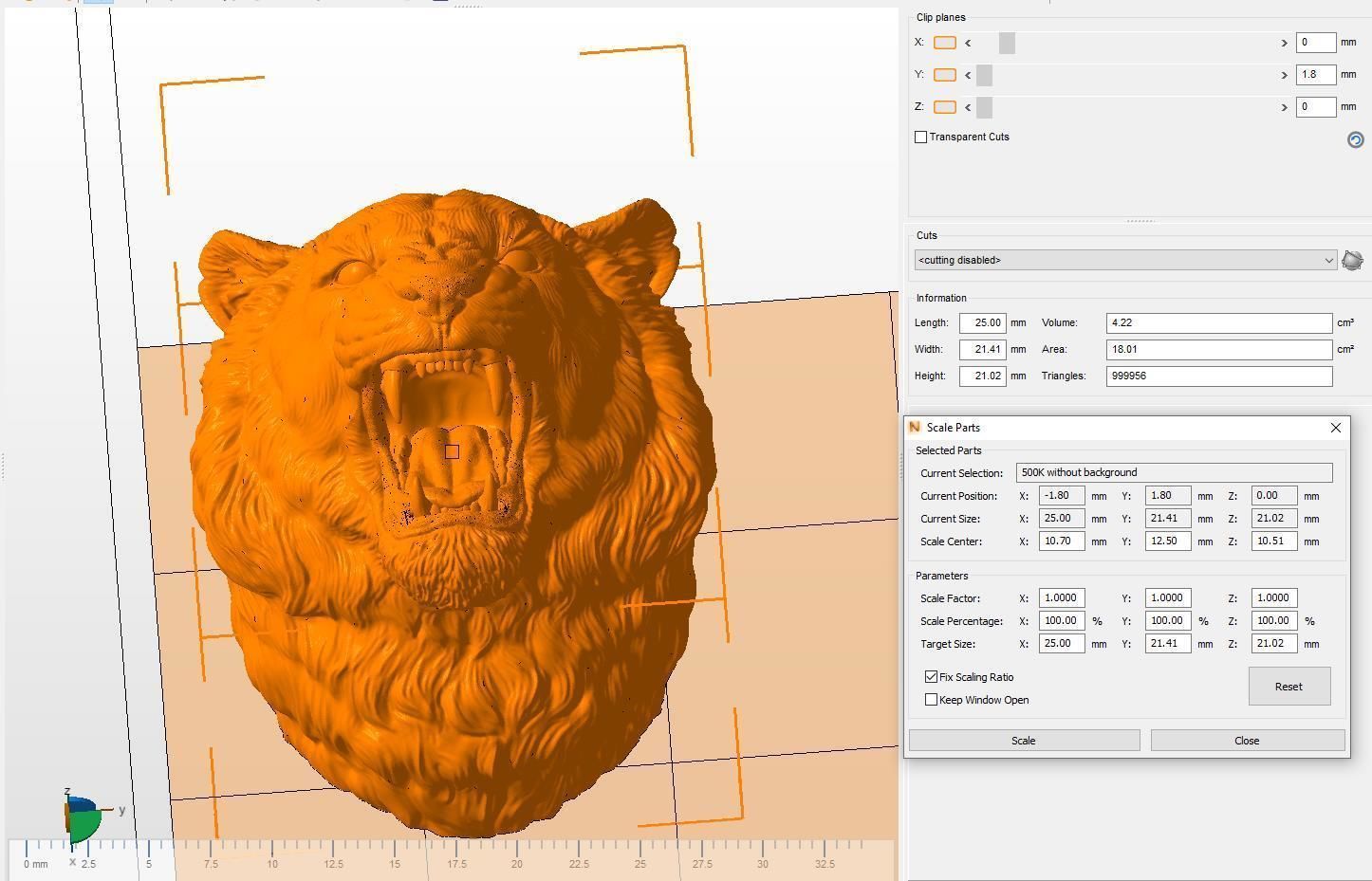Click the Scale button
1372x881 pixels.
click(x=1024, y=741)
